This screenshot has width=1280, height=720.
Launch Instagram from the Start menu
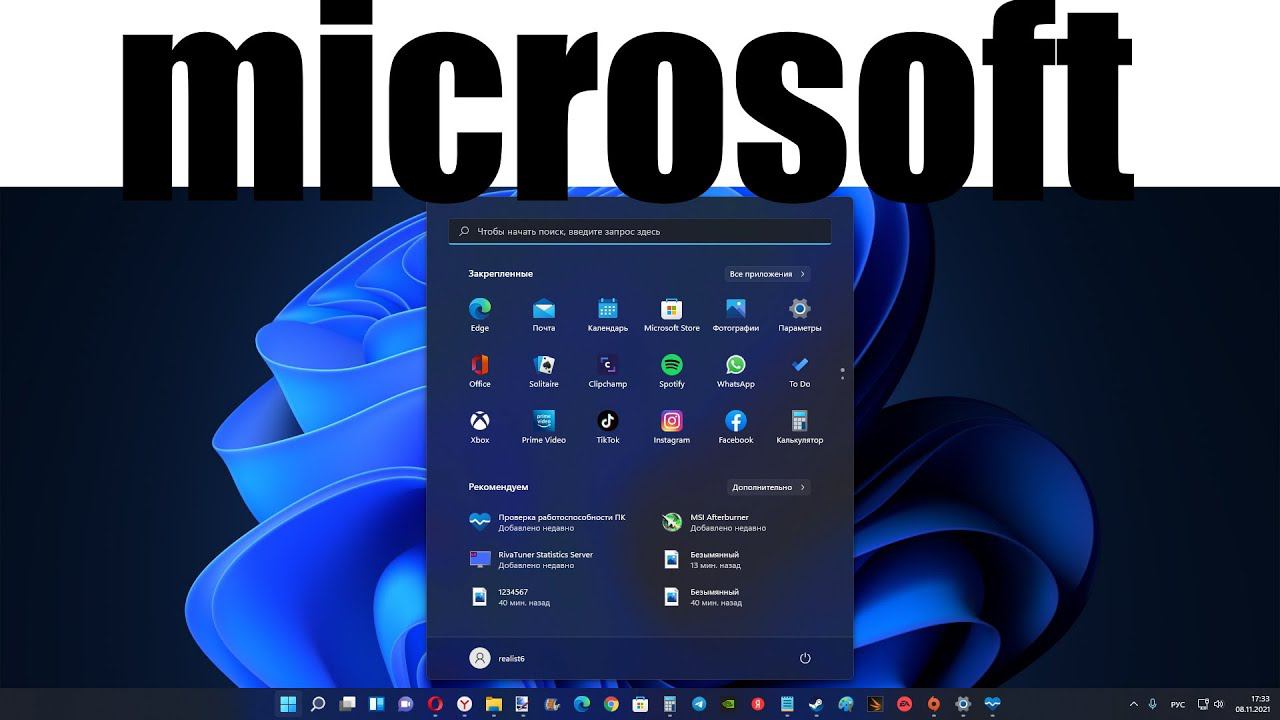point(672,426)
